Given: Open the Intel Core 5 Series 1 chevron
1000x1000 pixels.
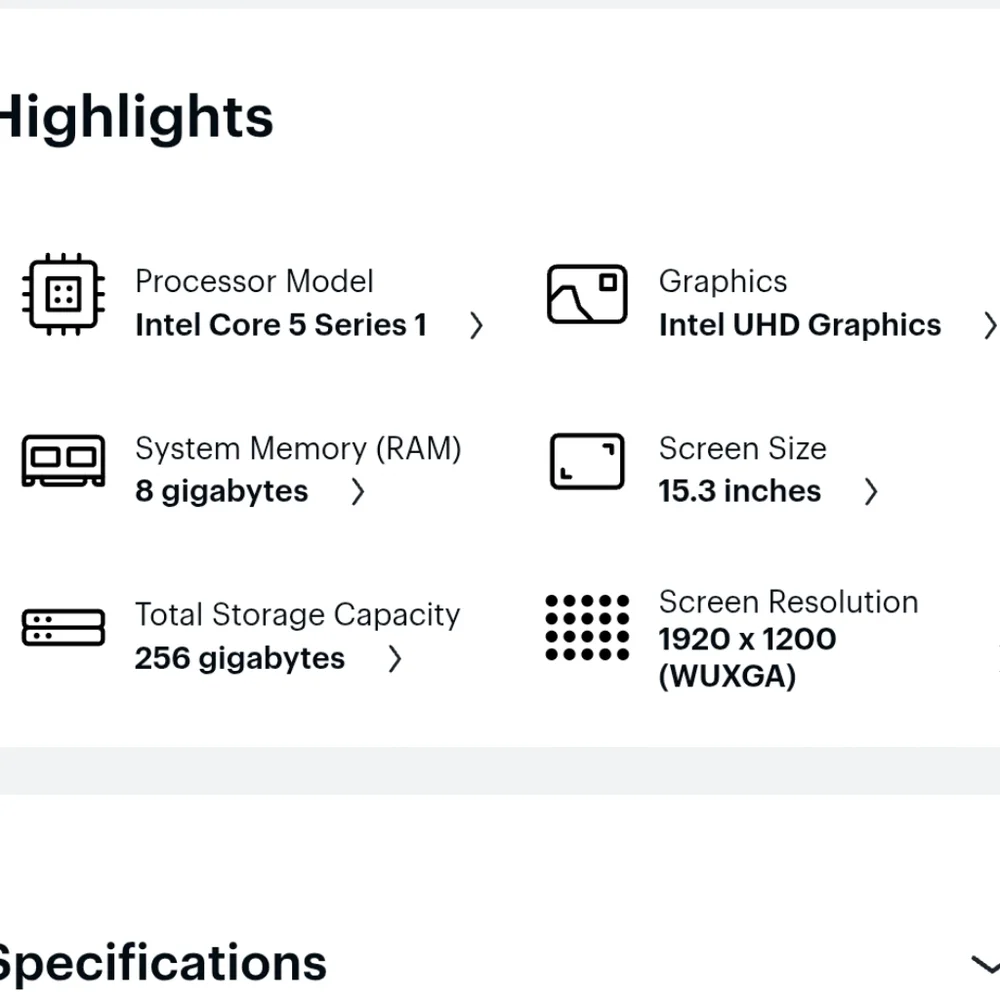Looking at the screenshot, I should pyautogui.click(x=476, y=326).
